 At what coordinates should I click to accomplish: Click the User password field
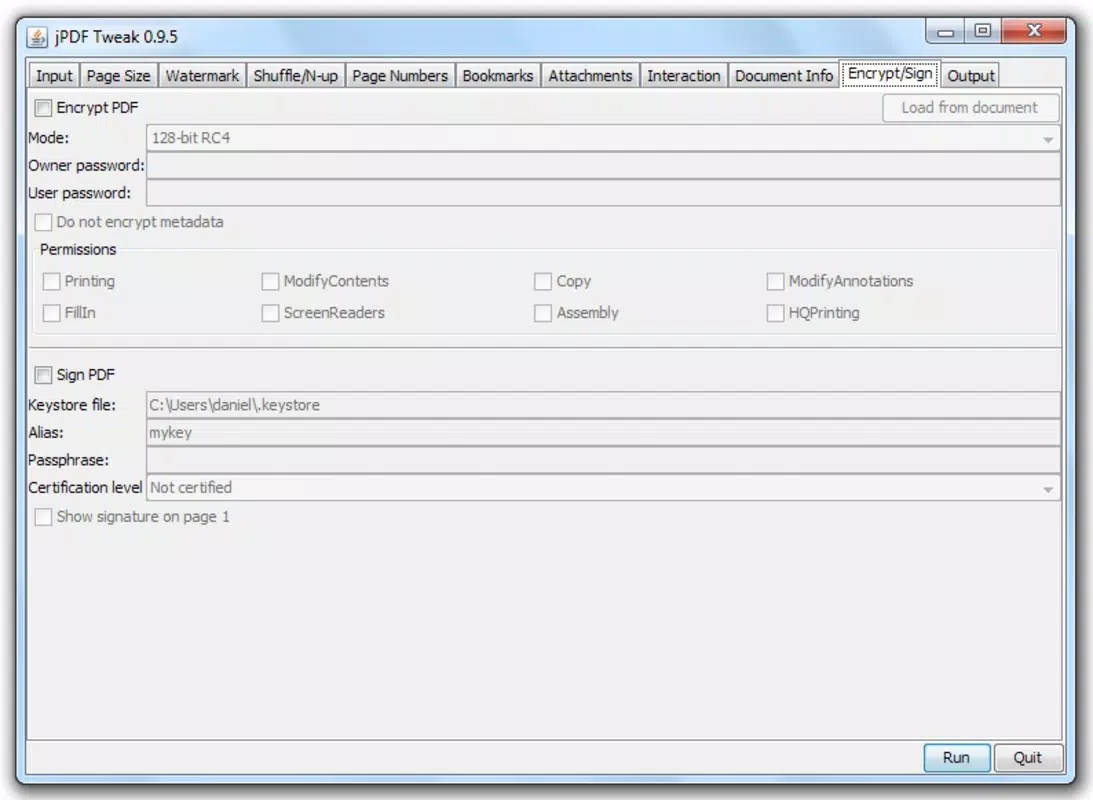604,193
